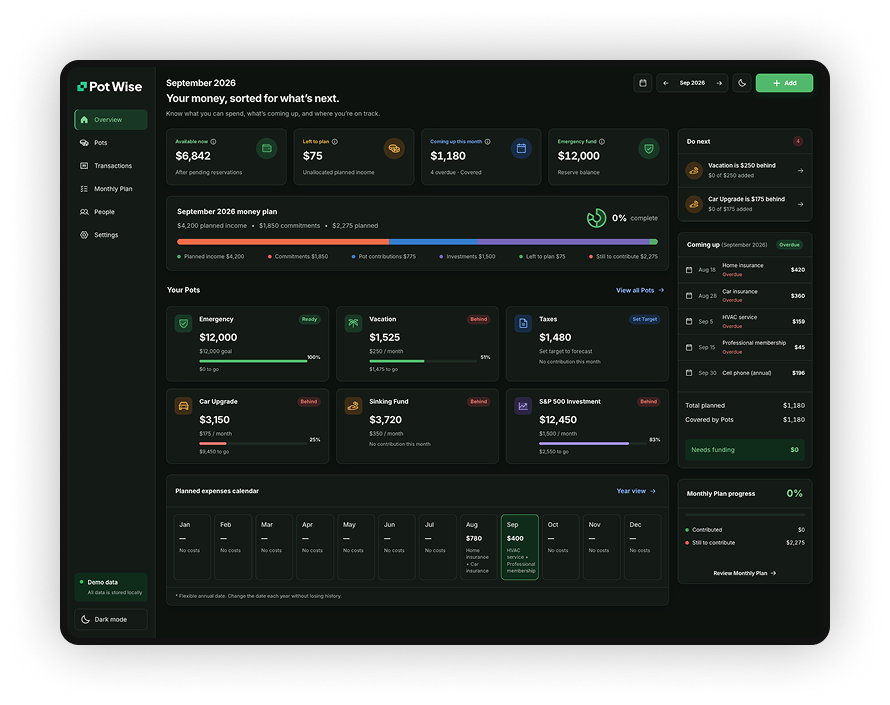The width and height of the screenshot is (890, 705).
Task: Click the Ready badge on Emergency pot
Action: 309,319
